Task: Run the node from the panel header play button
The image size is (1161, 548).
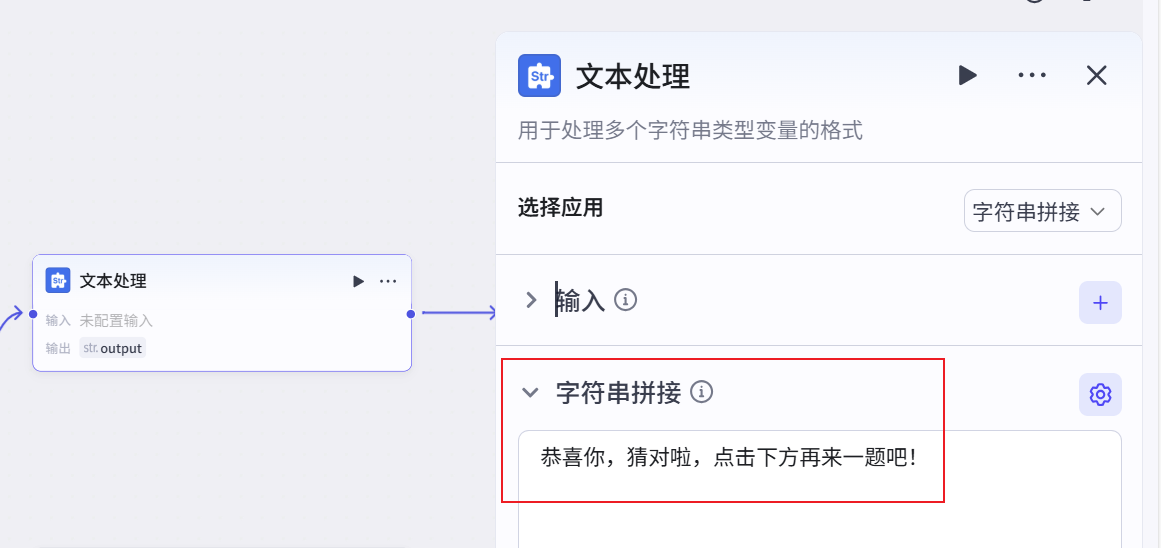Action: coord(967,76)
